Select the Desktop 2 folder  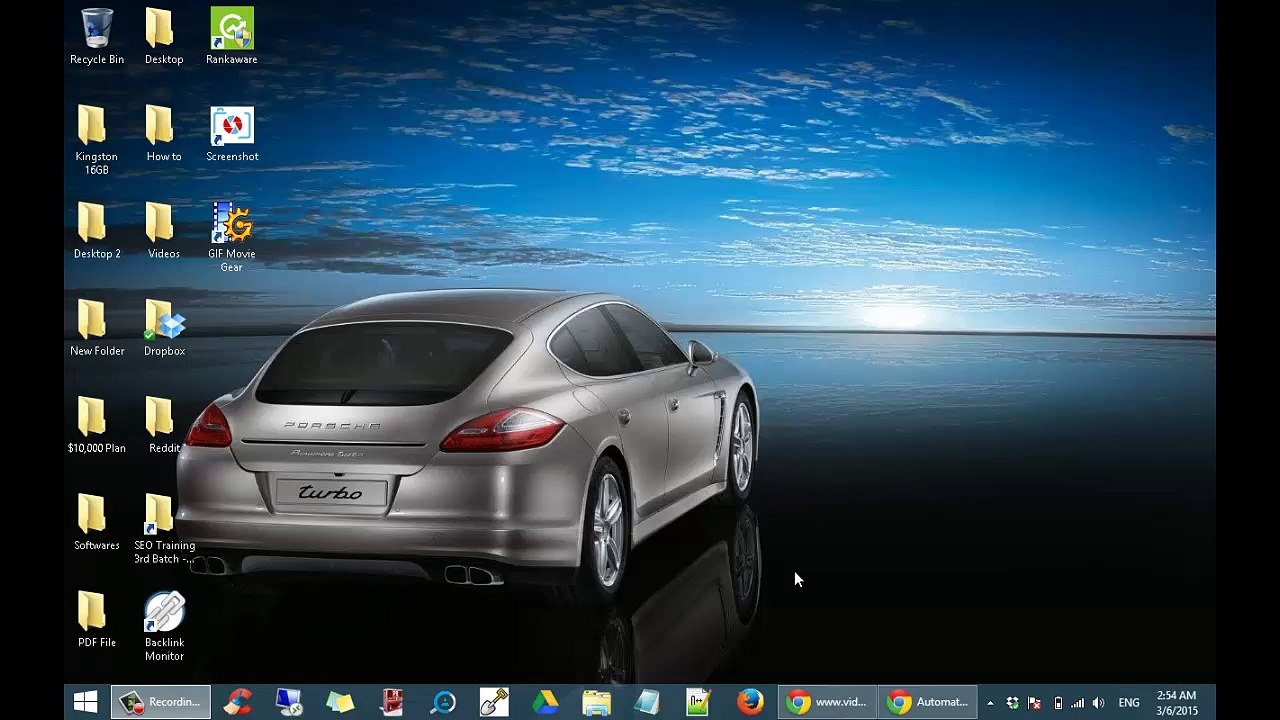[x=97, y=231]
